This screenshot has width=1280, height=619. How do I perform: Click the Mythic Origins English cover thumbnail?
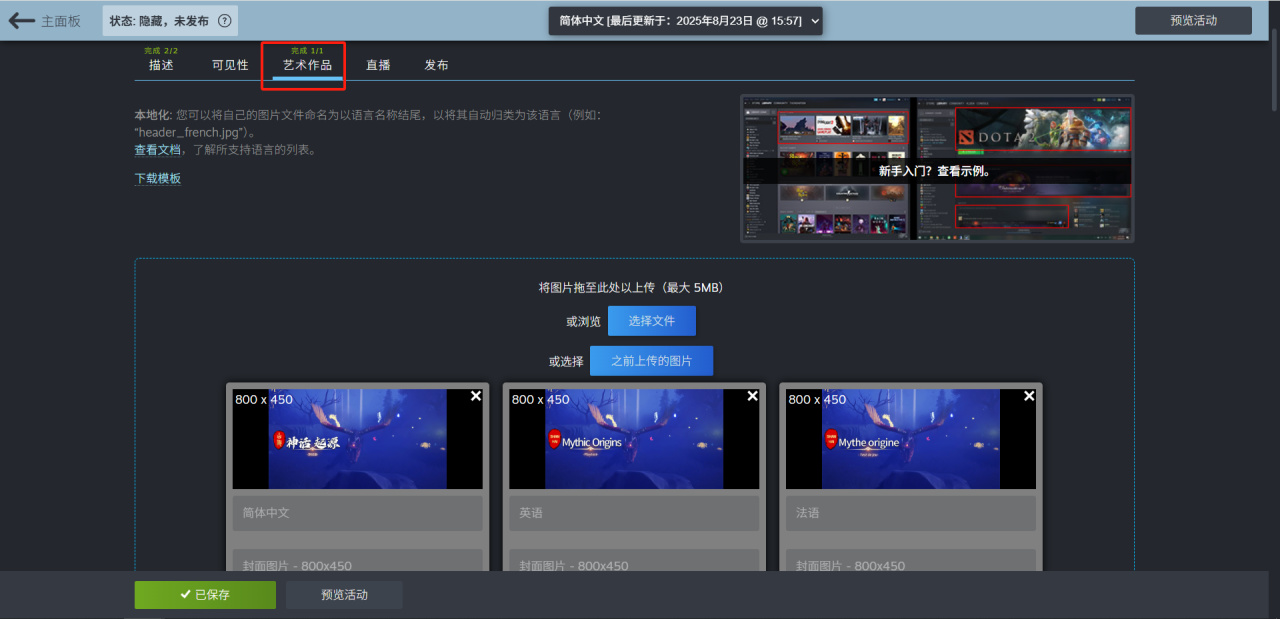point(634,439)
